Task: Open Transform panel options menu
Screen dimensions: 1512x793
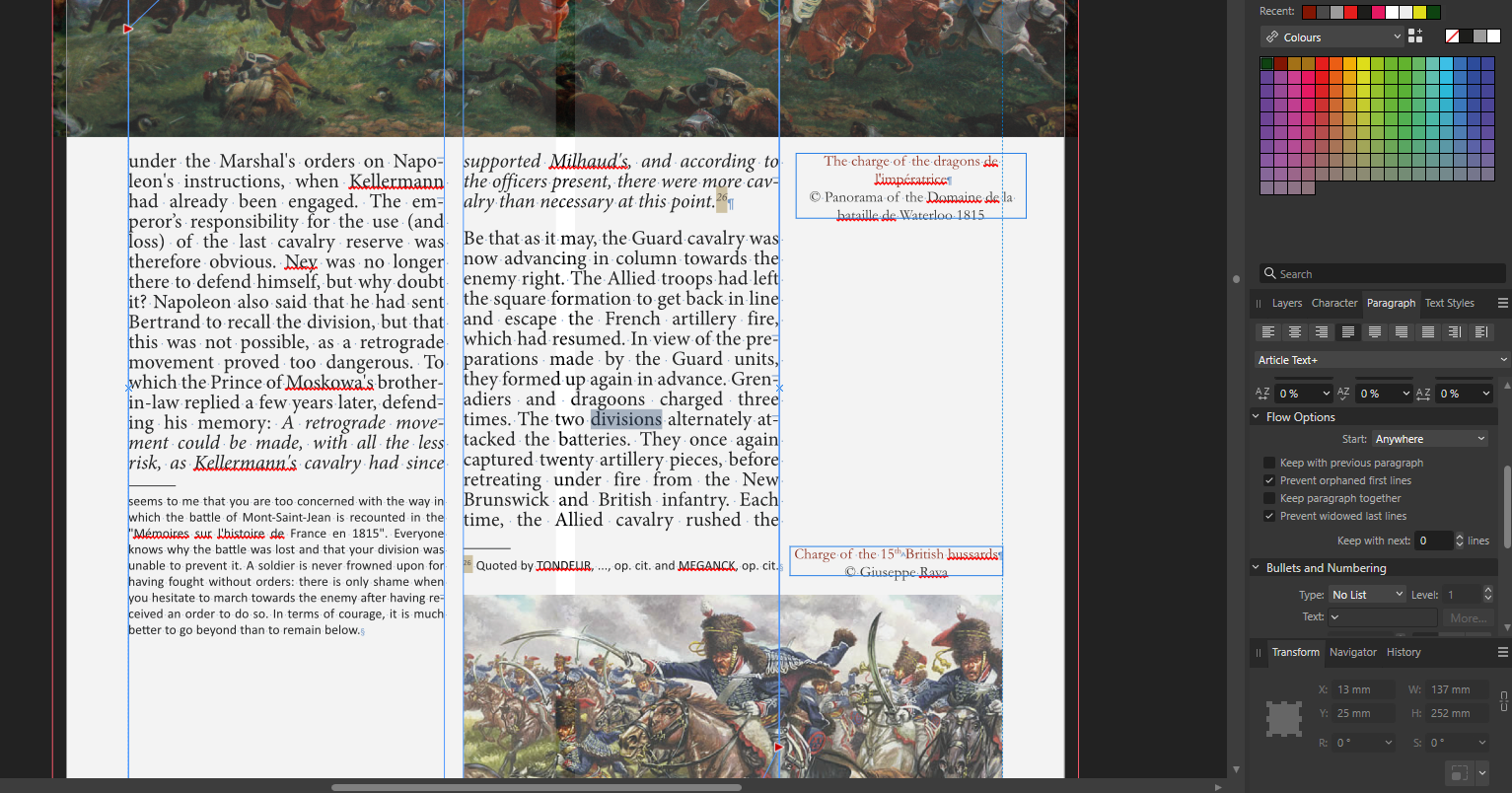Action: pyautogui.click(x=1502, y=652)
